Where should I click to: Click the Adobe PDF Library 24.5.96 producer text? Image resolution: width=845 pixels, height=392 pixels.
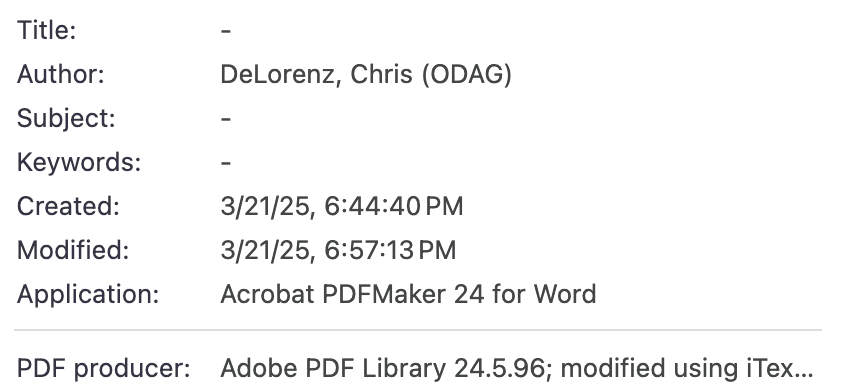[x=383, y=368]
